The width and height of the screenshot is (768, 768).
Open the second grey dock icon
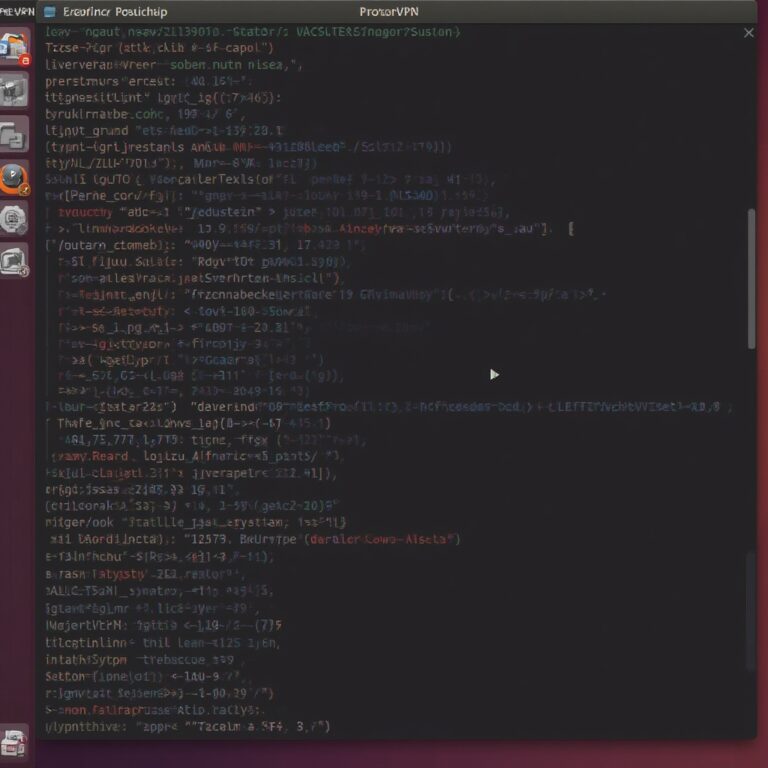[x=14, y=90]
